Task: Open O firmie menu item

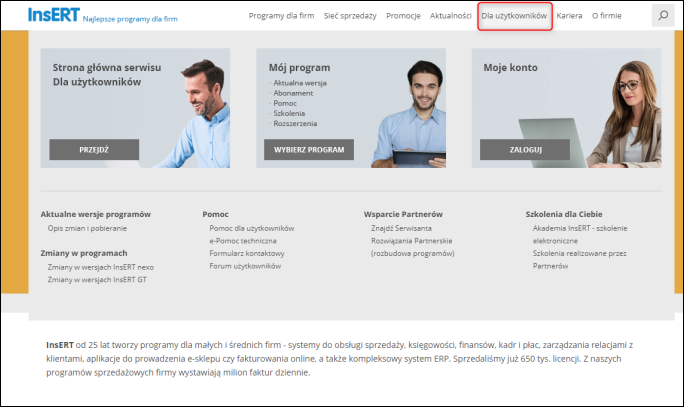Action: pos(606,16)
